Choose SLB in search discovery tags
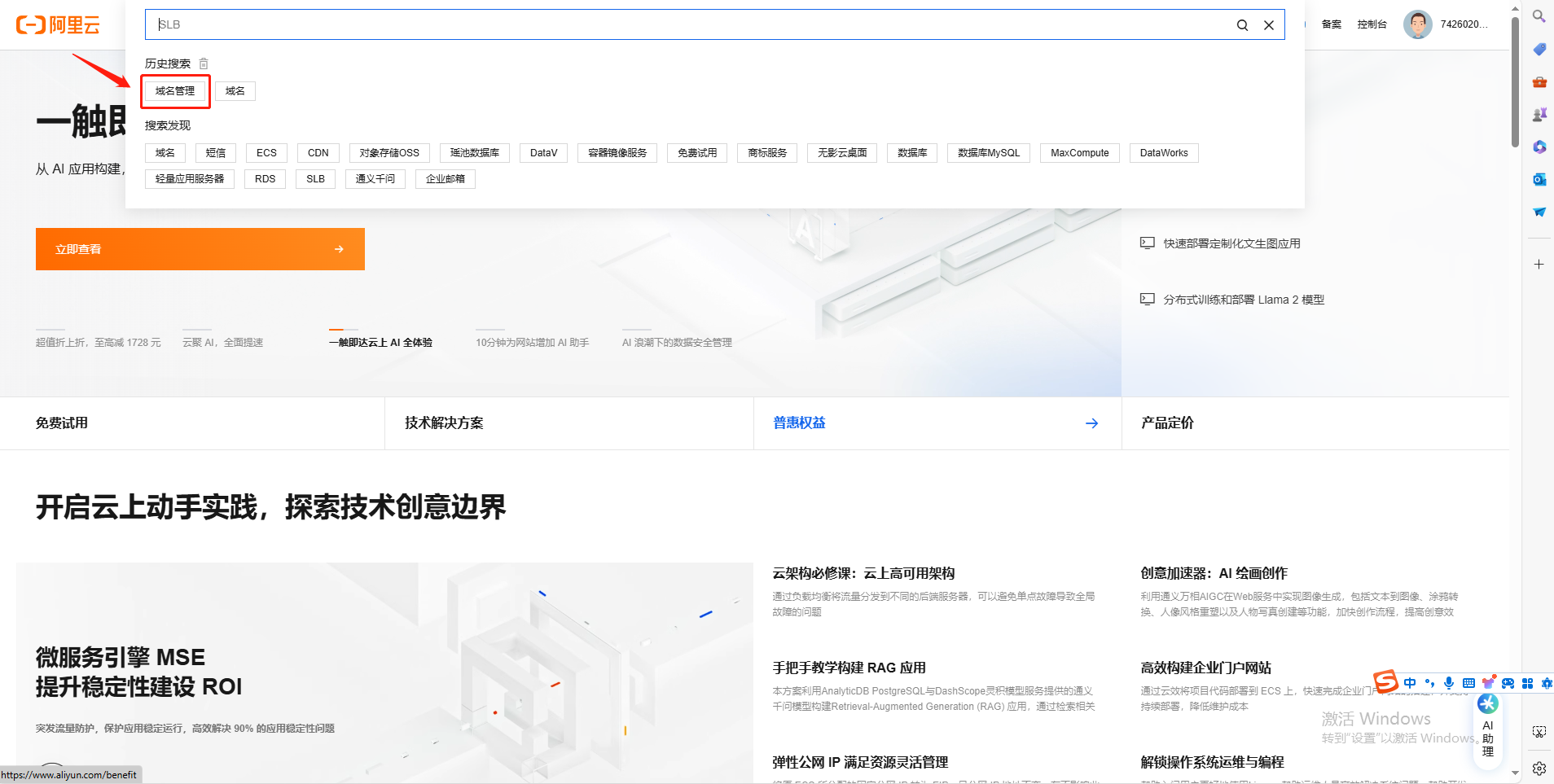The width and height of the screenshot is (1554, 784). point(316,179)
